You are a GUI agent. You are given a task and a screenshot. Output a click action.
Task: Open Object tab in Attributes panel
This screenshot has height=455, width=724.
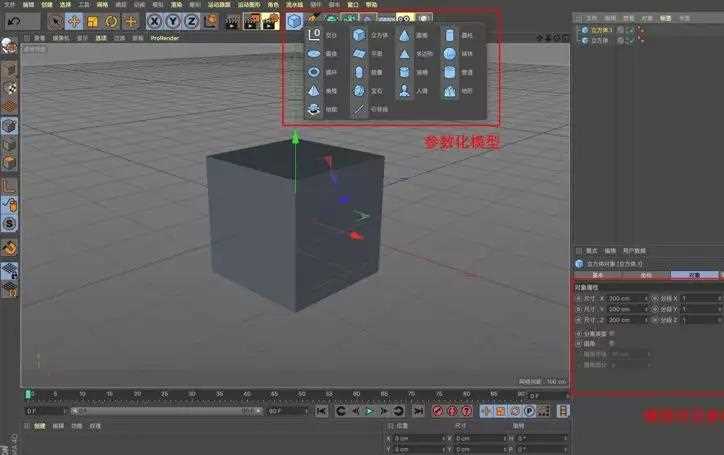tap(694, 275)
